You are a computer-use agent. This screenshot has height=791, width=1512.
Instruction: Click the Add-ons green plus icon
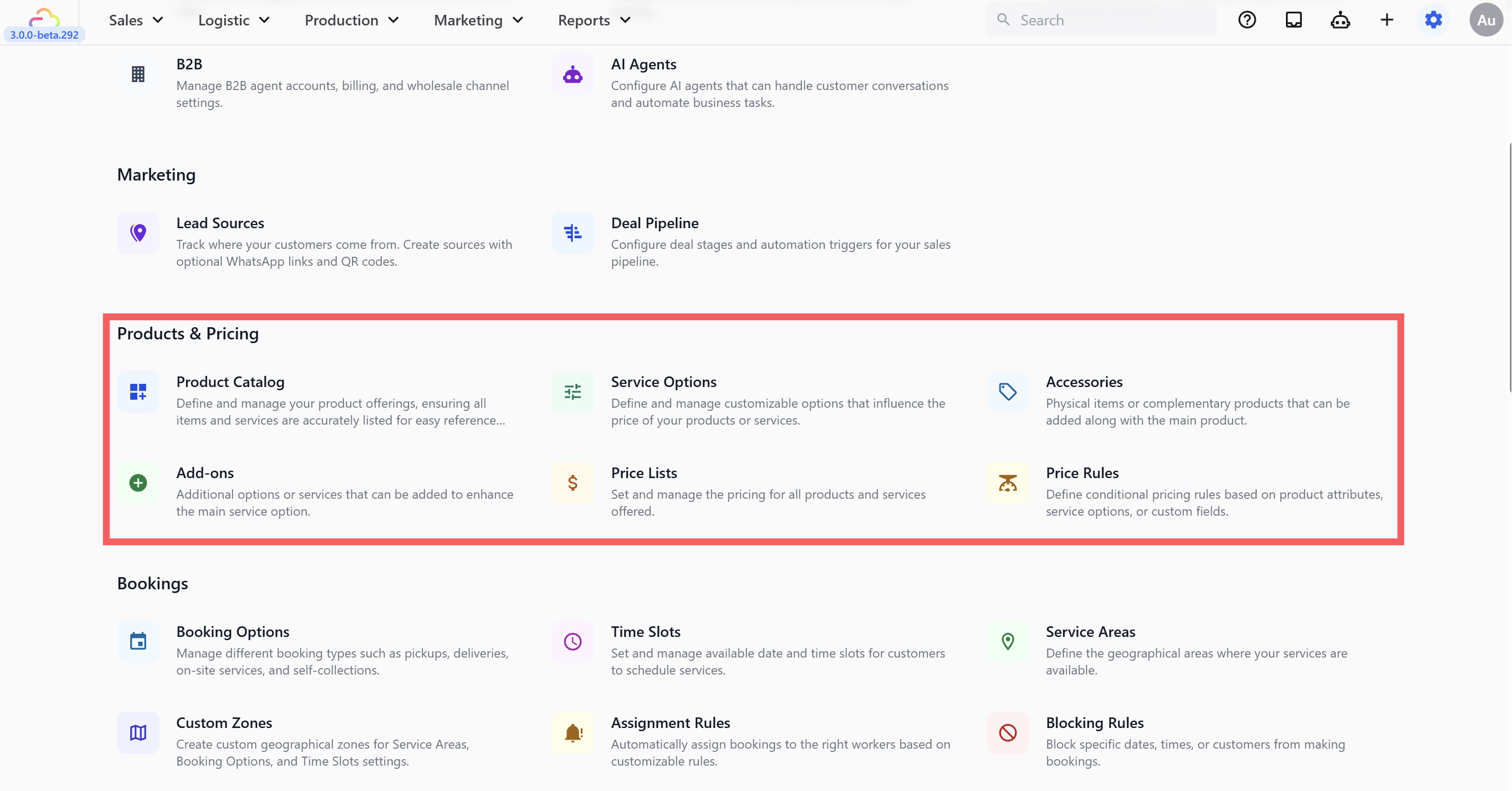(138, 482)
